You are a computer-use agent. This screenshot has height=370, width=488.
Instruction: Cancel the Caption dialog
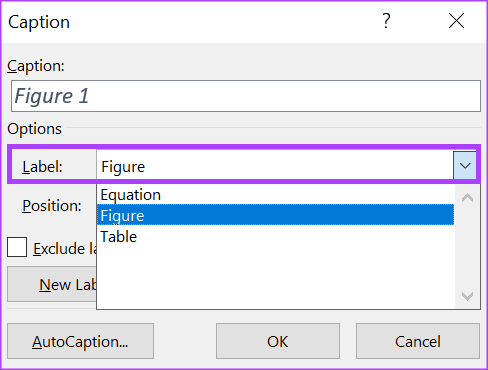click(x=418, y=341)
